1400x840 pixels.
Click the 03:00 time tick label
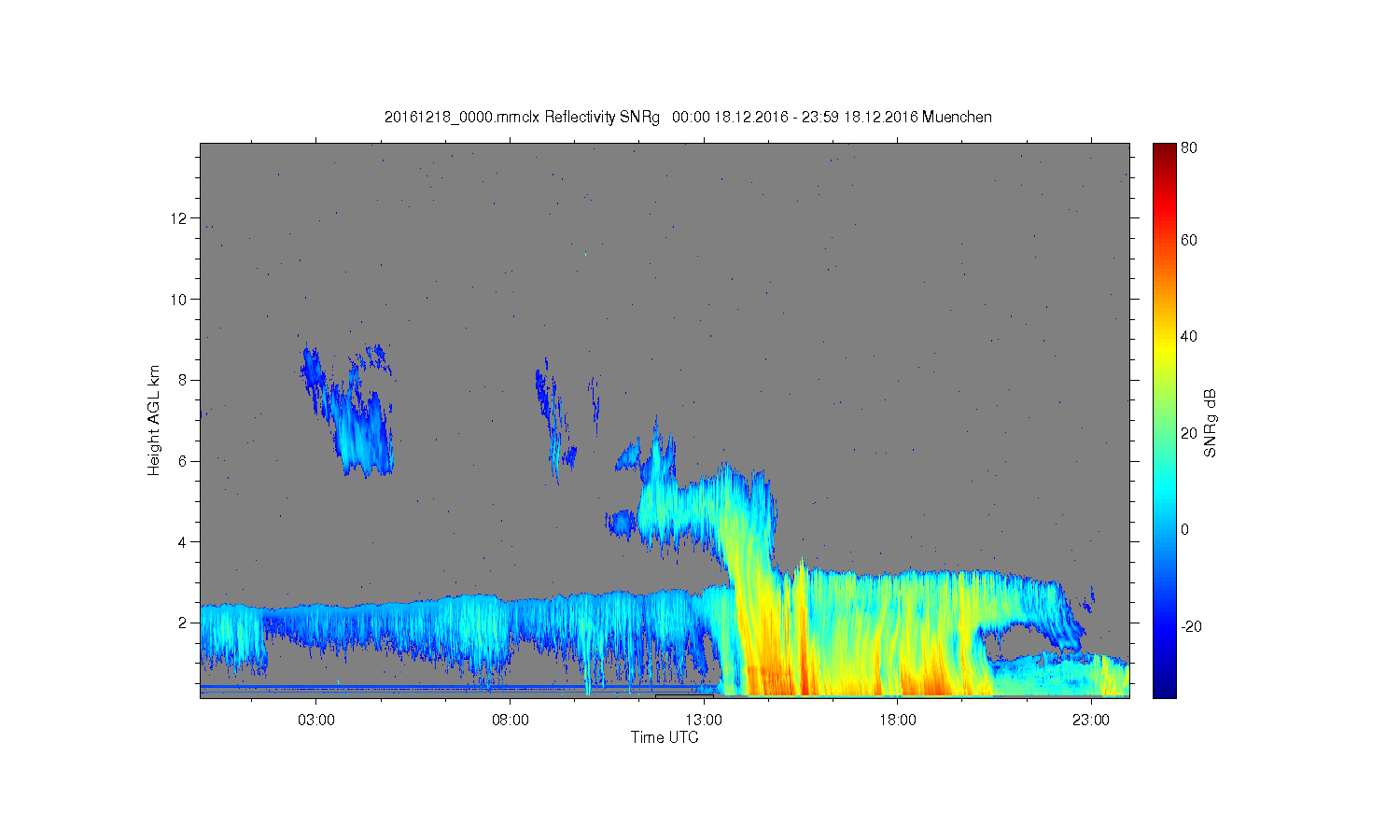[315, 721]
